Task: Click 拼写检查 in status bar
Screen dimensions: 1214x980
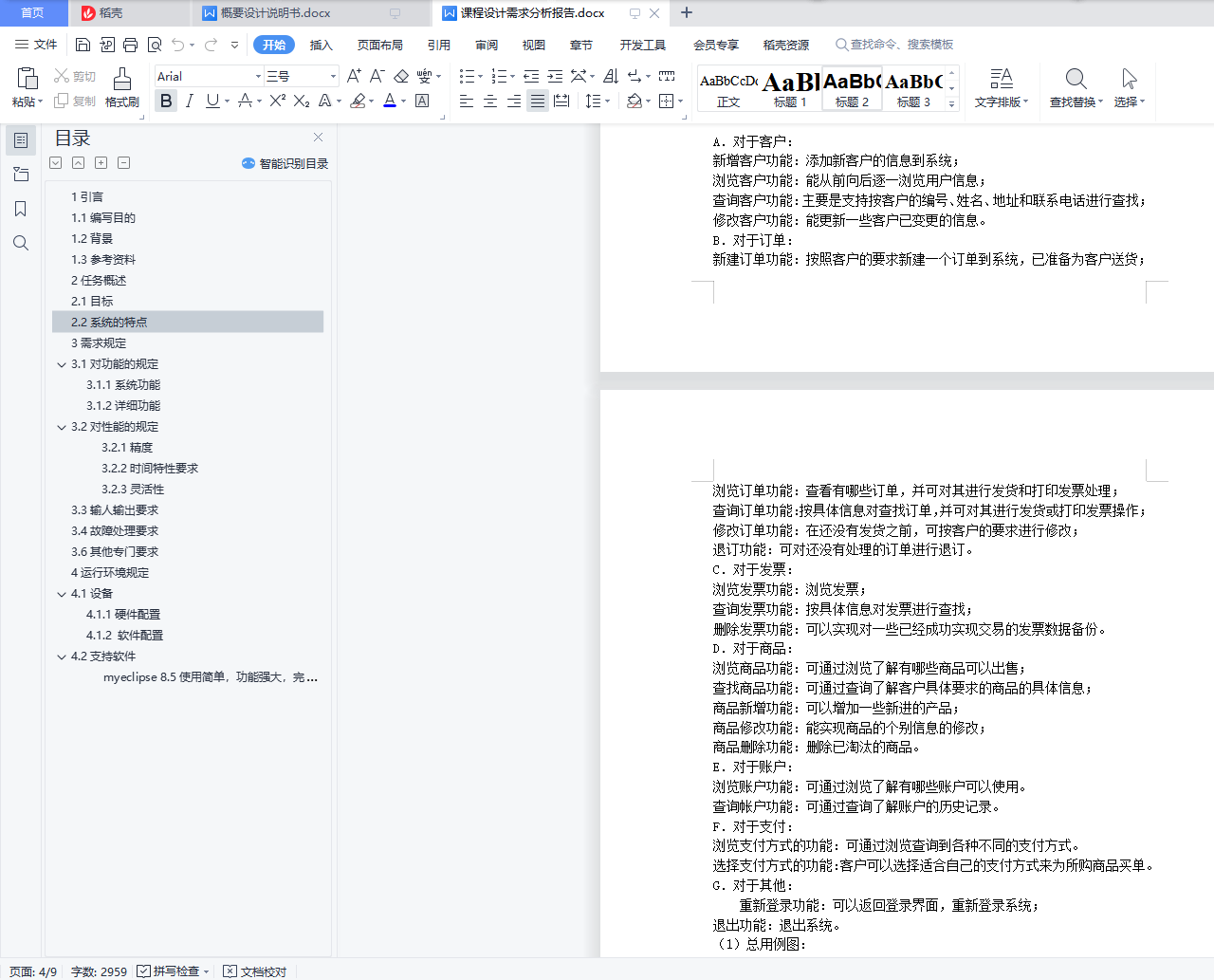Action: [174, 971]
